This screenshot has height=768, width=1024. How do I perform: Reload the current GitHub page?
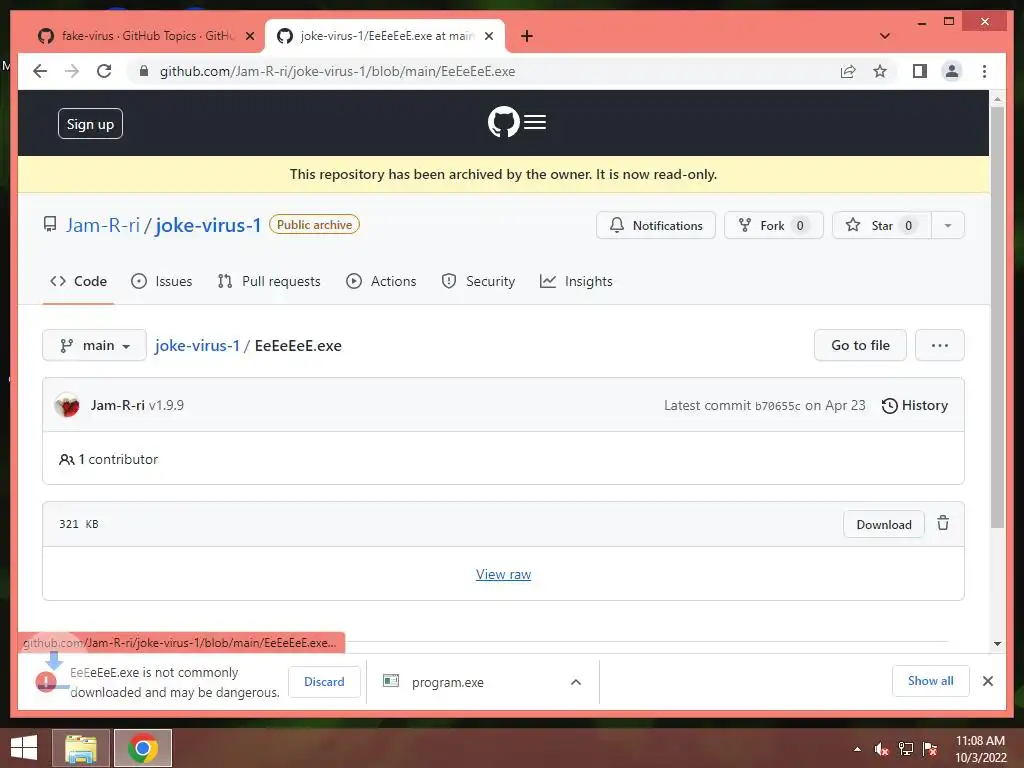[104, 71]
